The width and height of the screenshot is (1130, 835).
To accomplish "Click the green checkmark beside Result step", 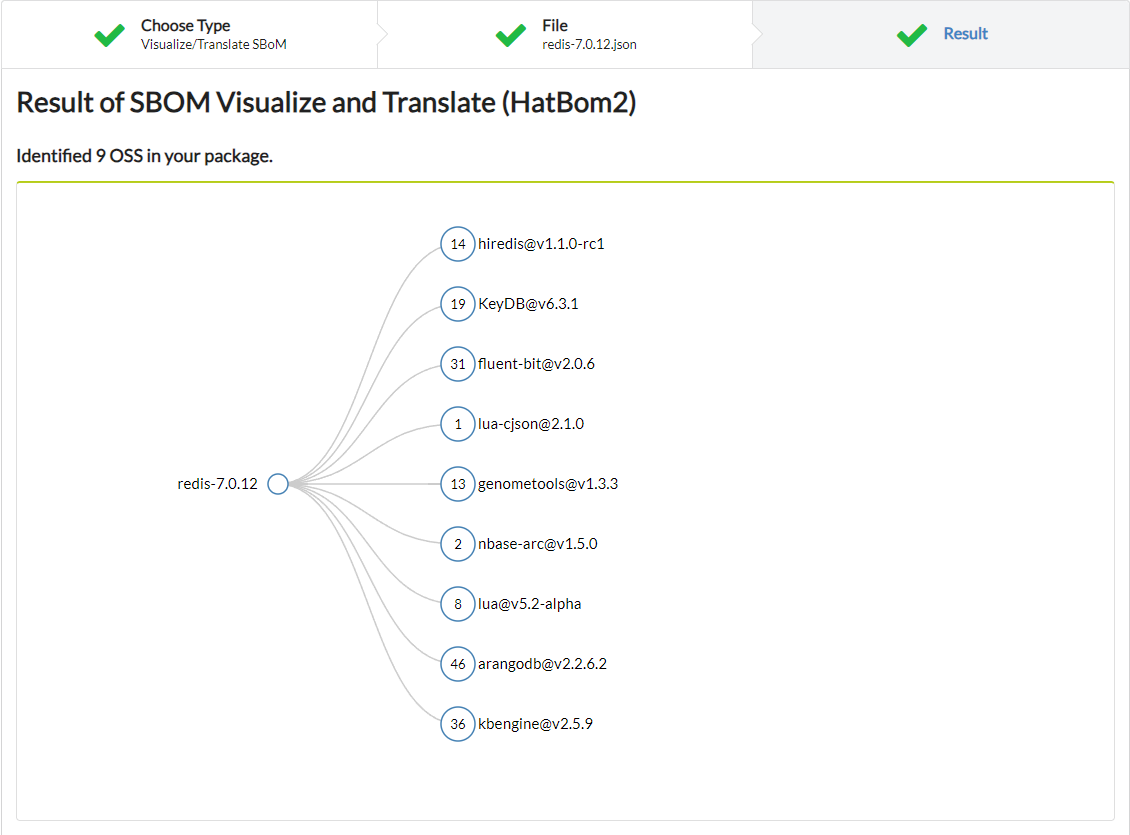I will (912, 36).
